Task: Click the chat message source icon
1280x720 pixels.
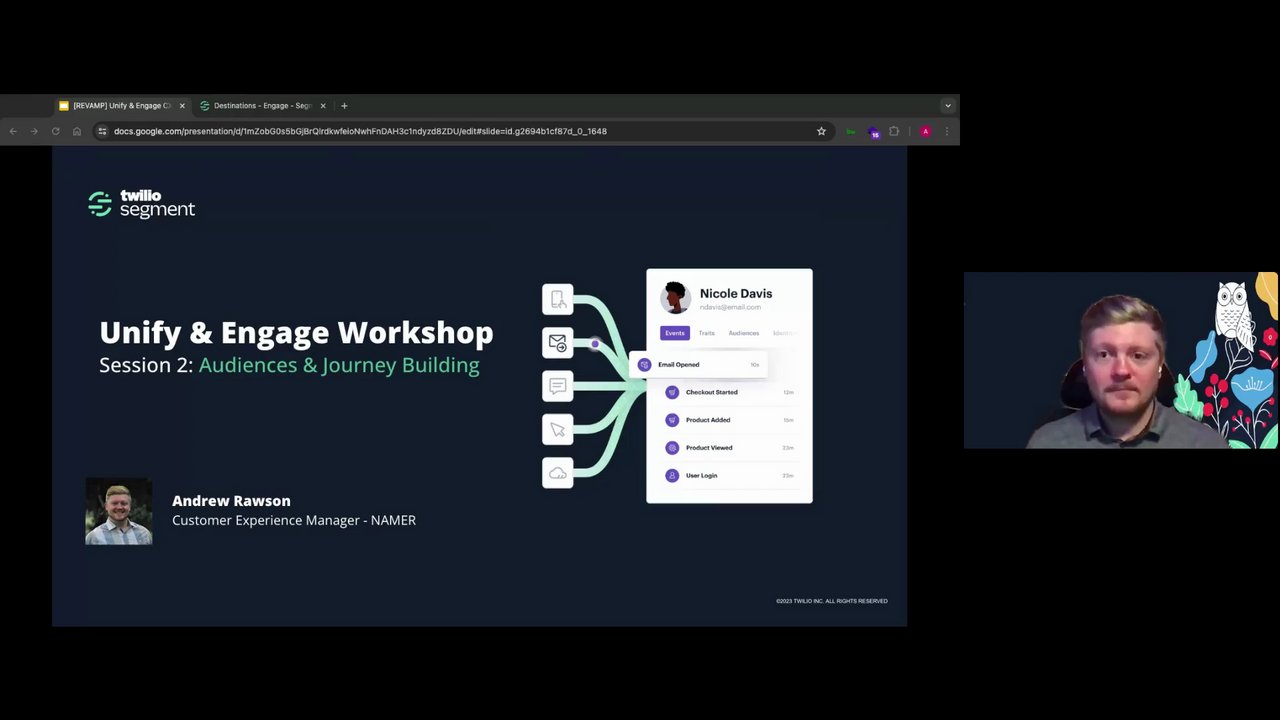Action: 558,386
